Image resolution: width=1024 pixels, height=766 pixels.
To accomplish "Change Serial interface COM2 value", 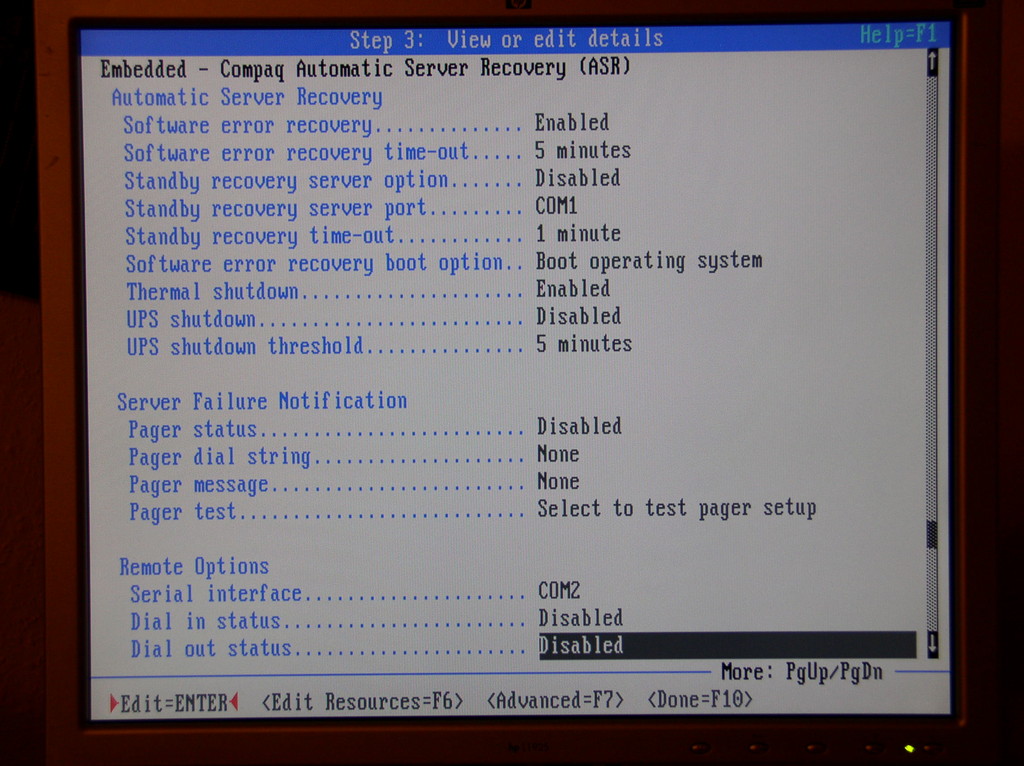I will 559,591.
